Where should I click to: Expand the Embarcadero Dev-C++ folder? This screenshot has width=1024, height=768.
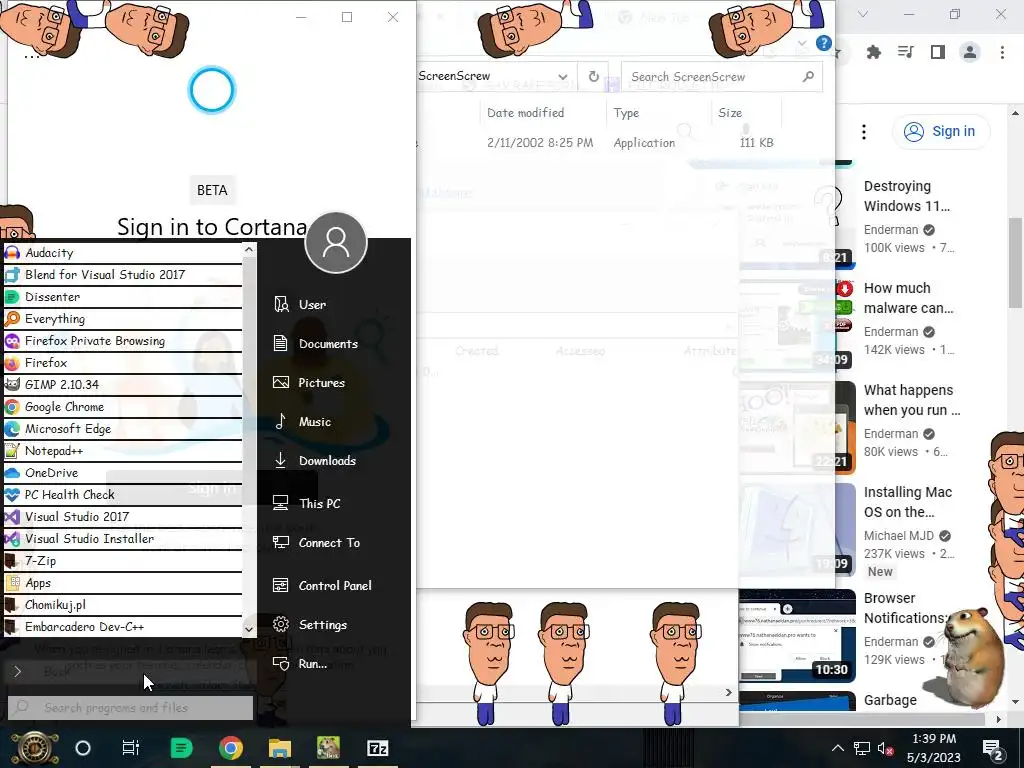(123, 627)
